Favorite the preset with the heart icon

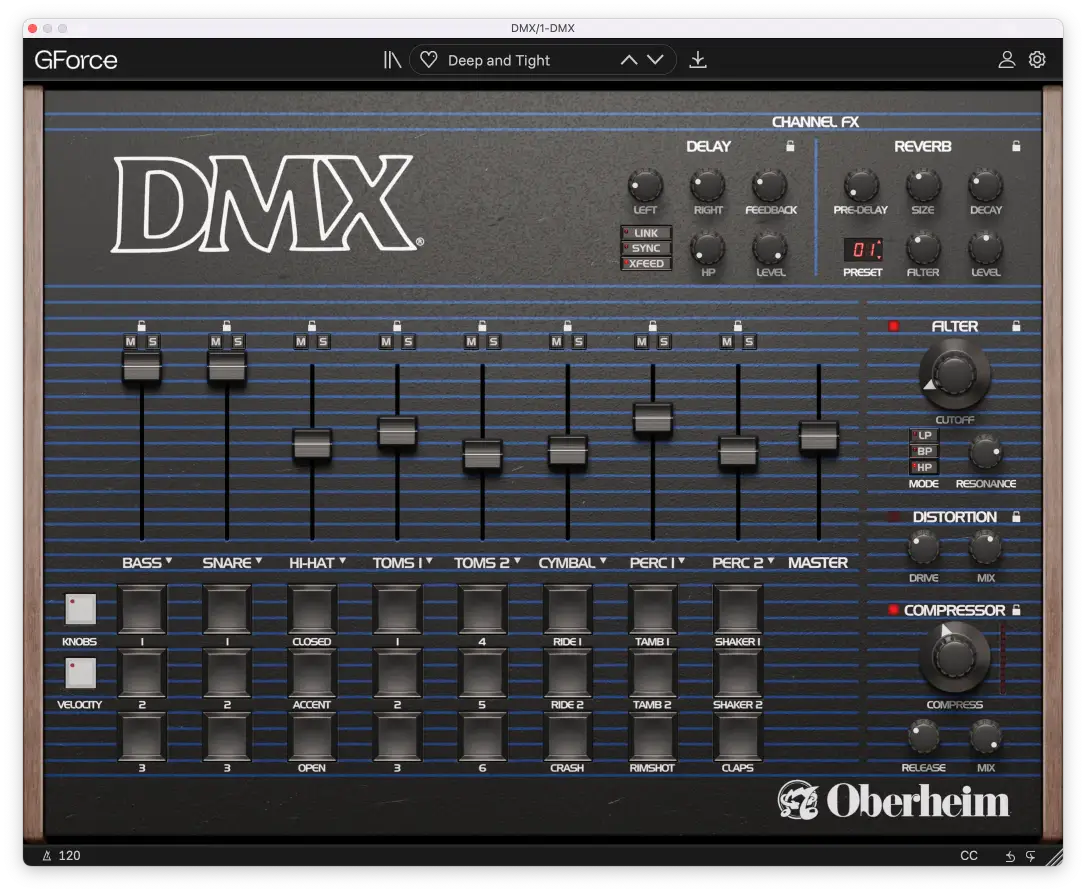(429, 60)
